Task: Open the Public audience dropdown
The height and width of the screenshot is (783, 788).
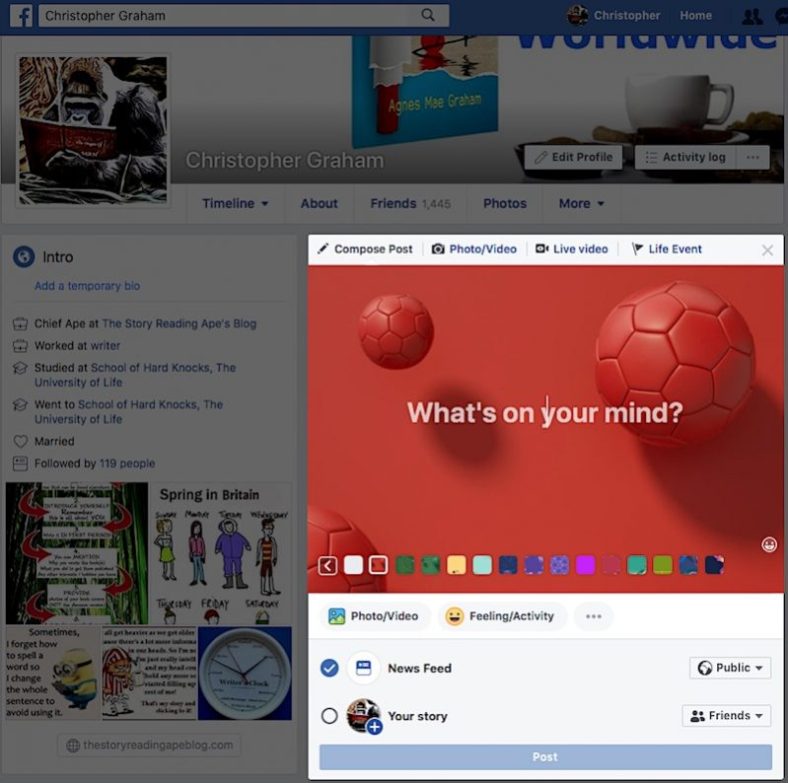Action: click(730, 668)
